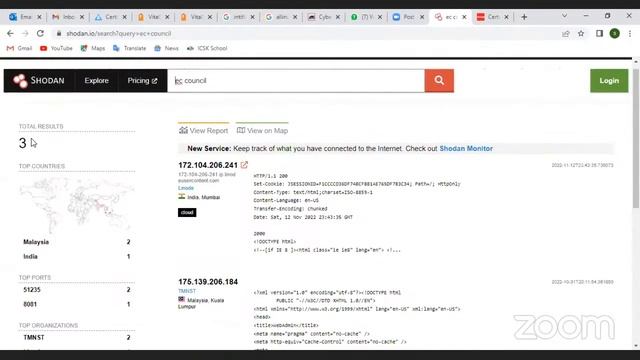Open ICSK School bookmark
Image resolution: width=640 pixels, height=360 pixels.
[x=207, y=48]
